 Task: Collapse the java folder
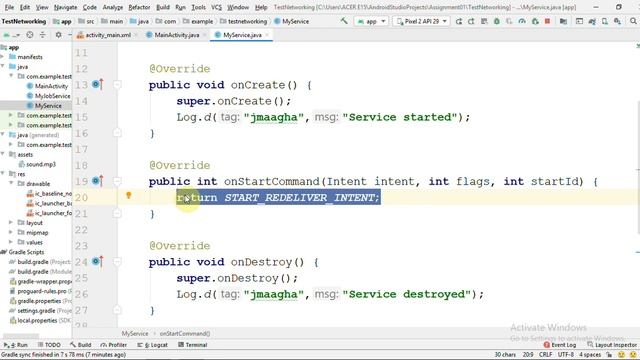(x=3, y=66)
